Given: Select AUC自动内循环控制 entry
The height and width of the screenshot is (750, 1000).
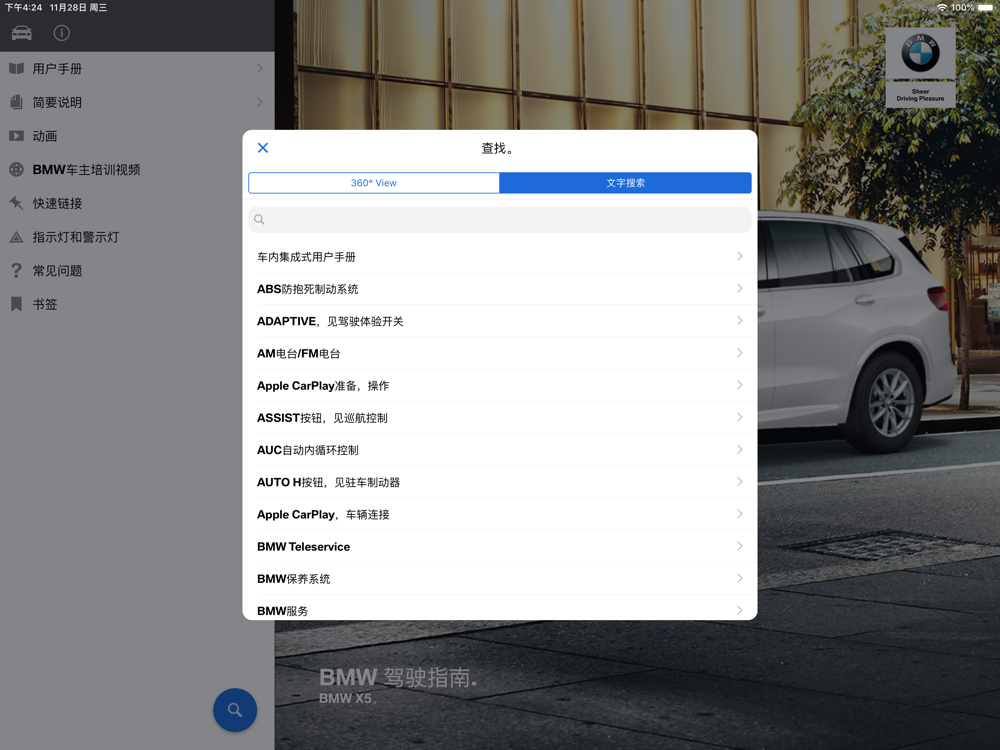Looking at the screenshot, I should pos(500,450).
